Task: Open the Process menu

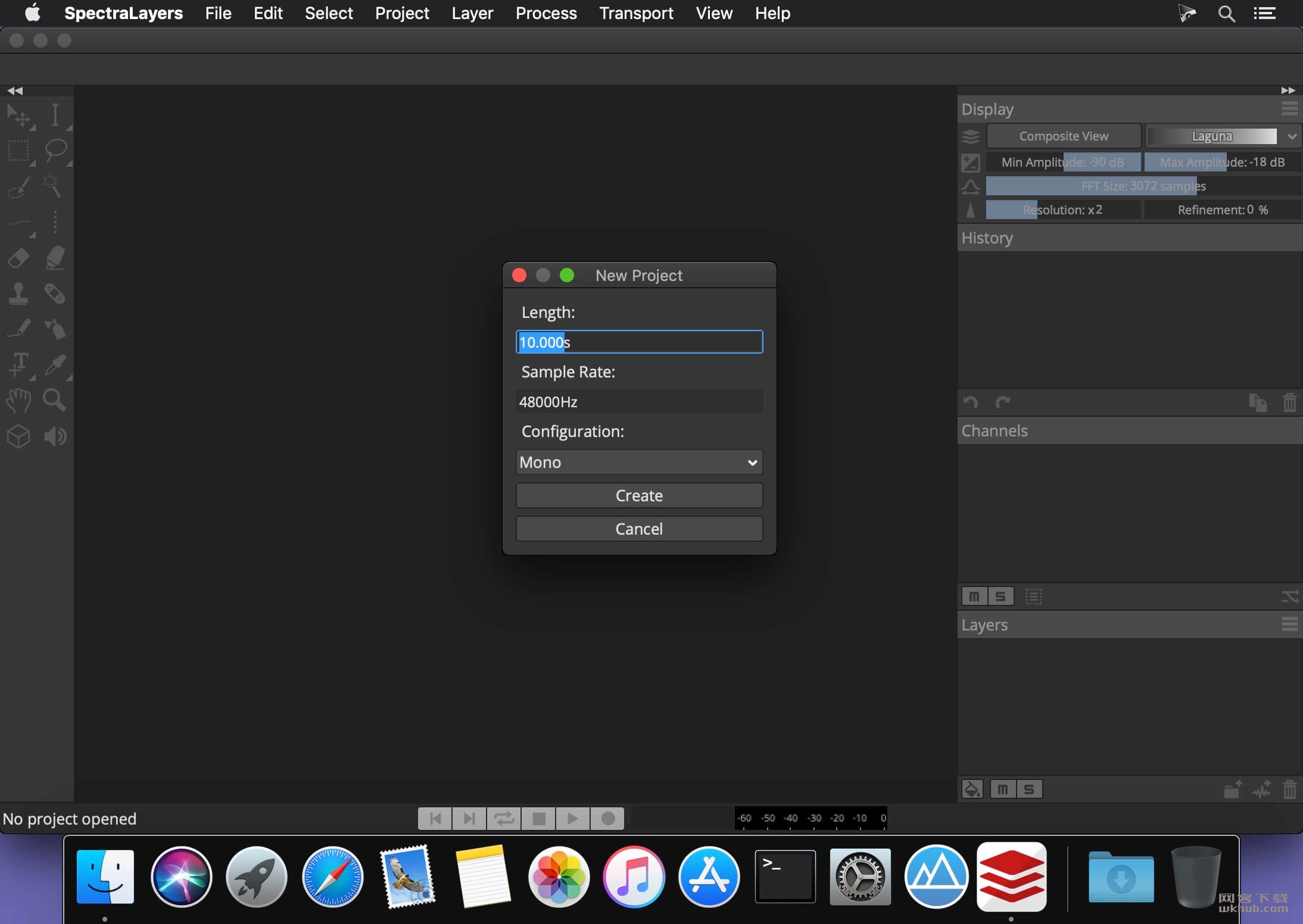Action: click(546, 13)
